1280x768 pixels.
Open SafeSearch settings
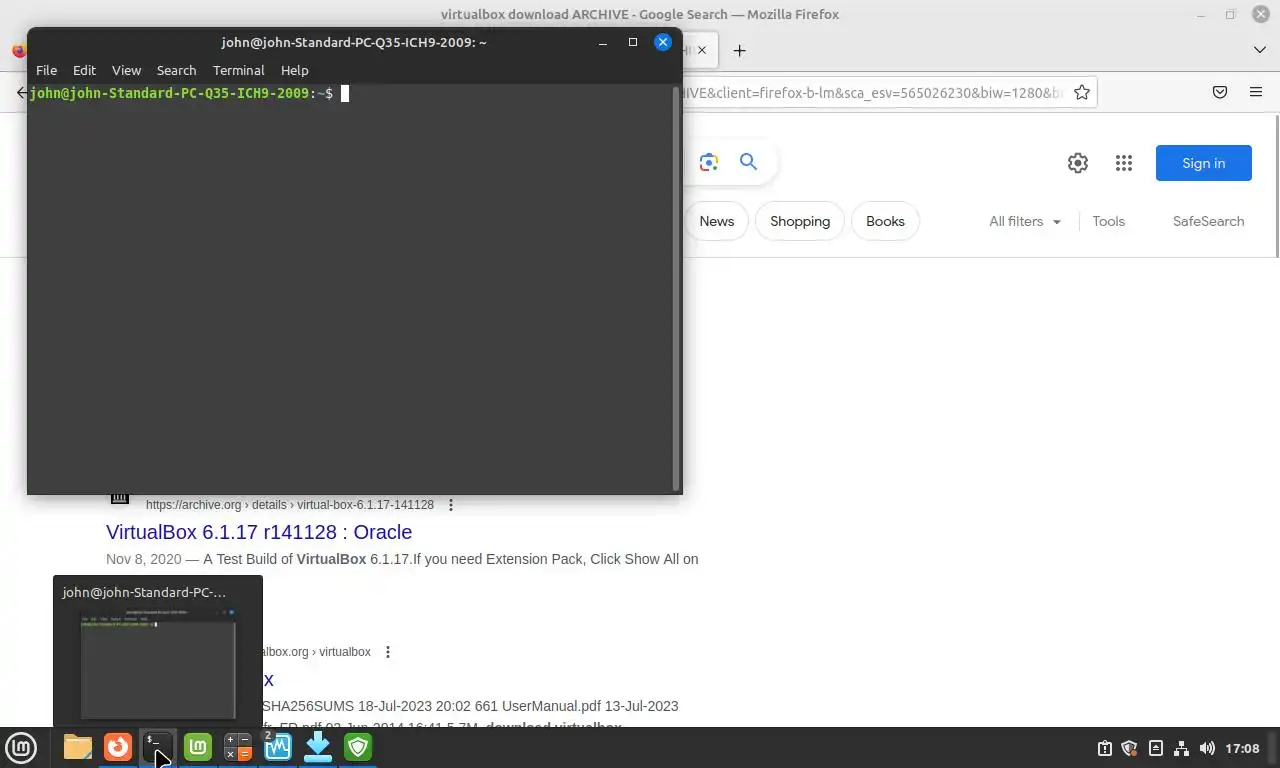(x=1208, y=221)
